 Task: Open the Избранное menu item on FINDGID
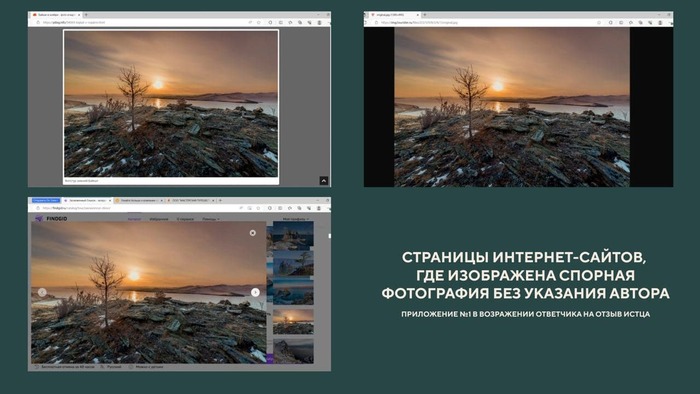point(159,219)
